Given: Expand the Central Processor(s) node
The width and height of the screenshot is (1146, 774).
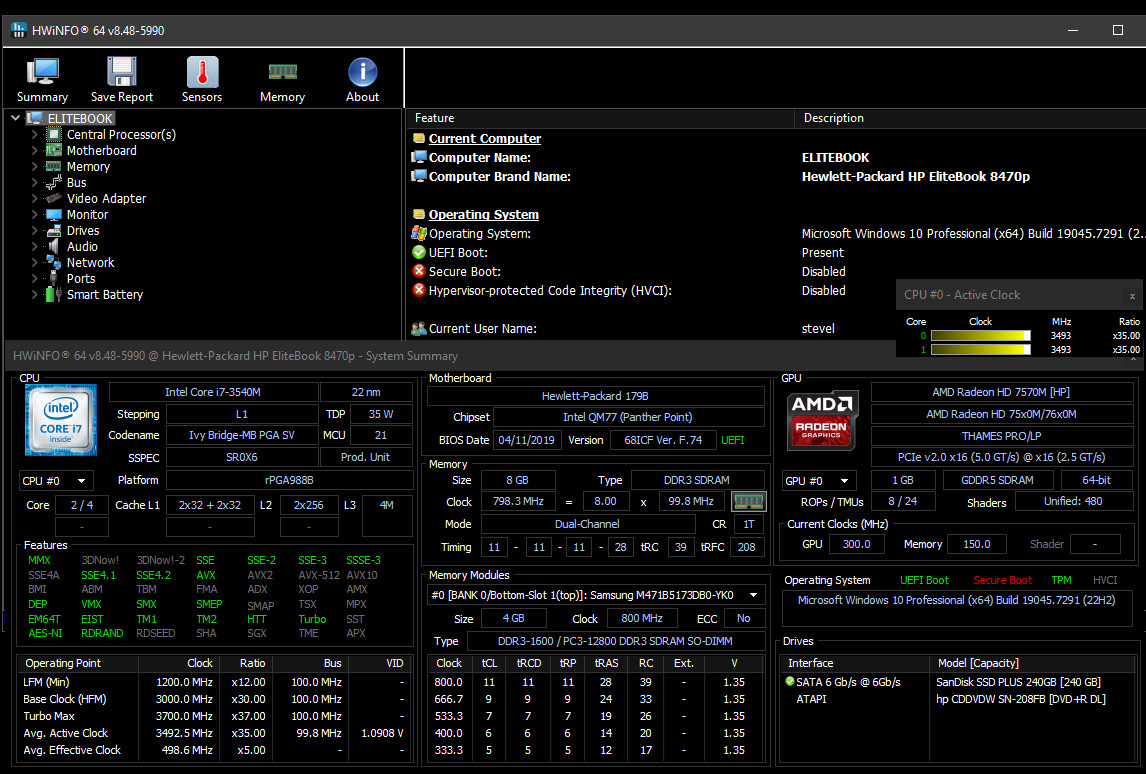Looking at the screenshot, I should pyautogui.click(x=34, y=134).
